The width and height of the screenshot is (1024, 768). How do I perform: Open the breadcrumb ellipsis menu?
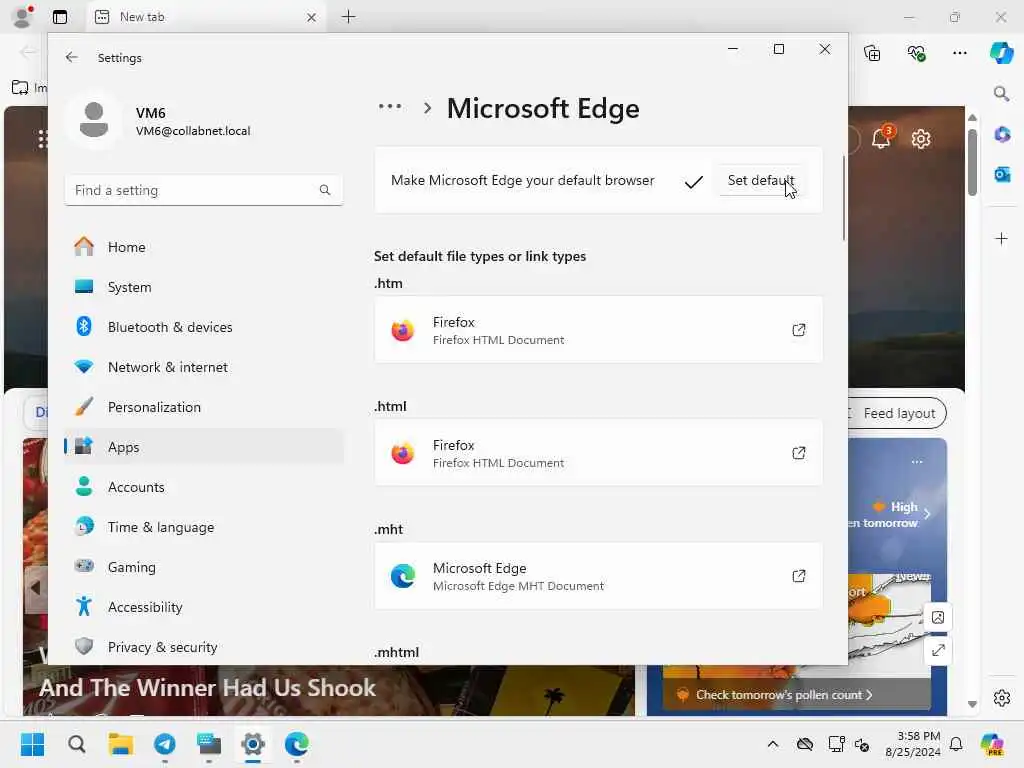click(390, 106)
